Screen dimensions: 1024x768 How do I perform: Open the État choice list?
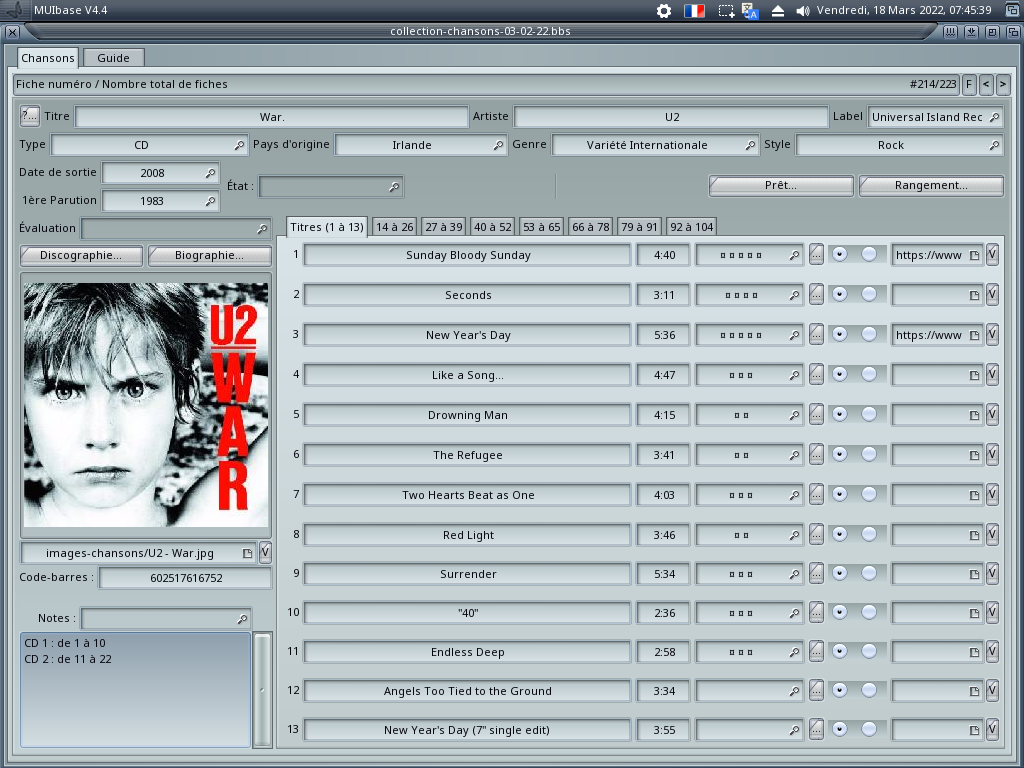tap(331, 187)
